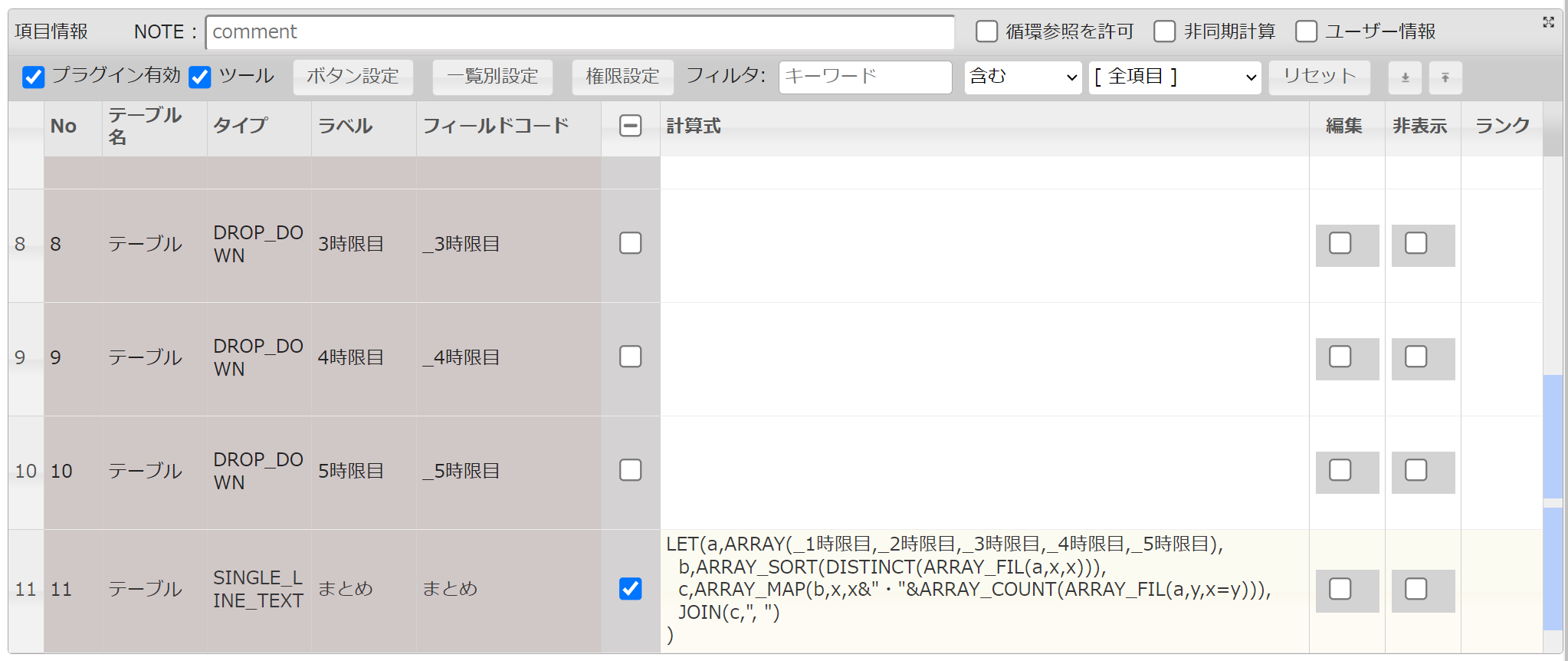Check the formula checkbox for _4時限目 row
This screenshot has height=661, width=1568.
click(630, 357)
